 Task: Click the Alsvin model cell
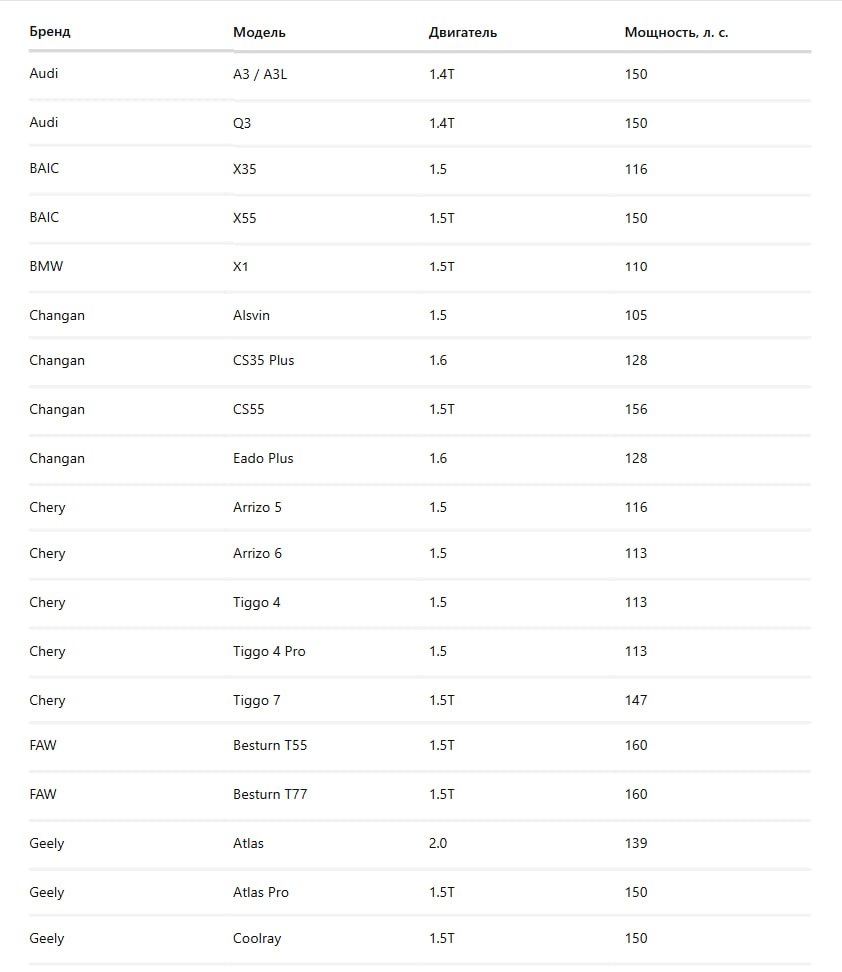tap(251, 315)
